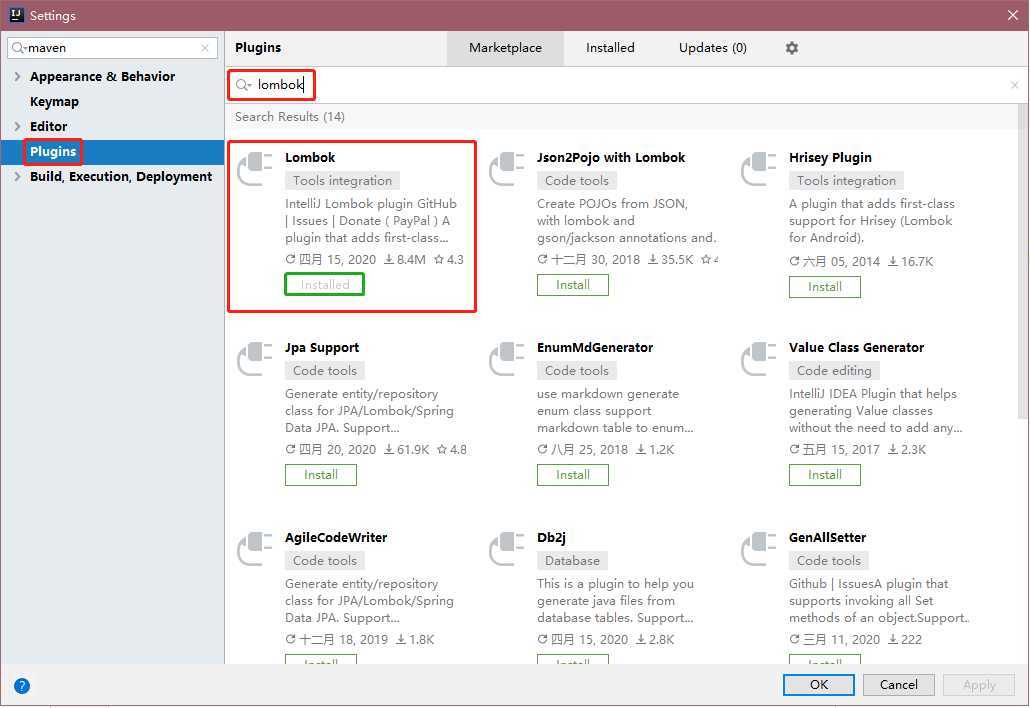The width and height of the screenshot is (1030, 708).
Task: Click the Json2Pojo with Lombok plugin icon
Action: pyautogui.click(x=506, y=169)
